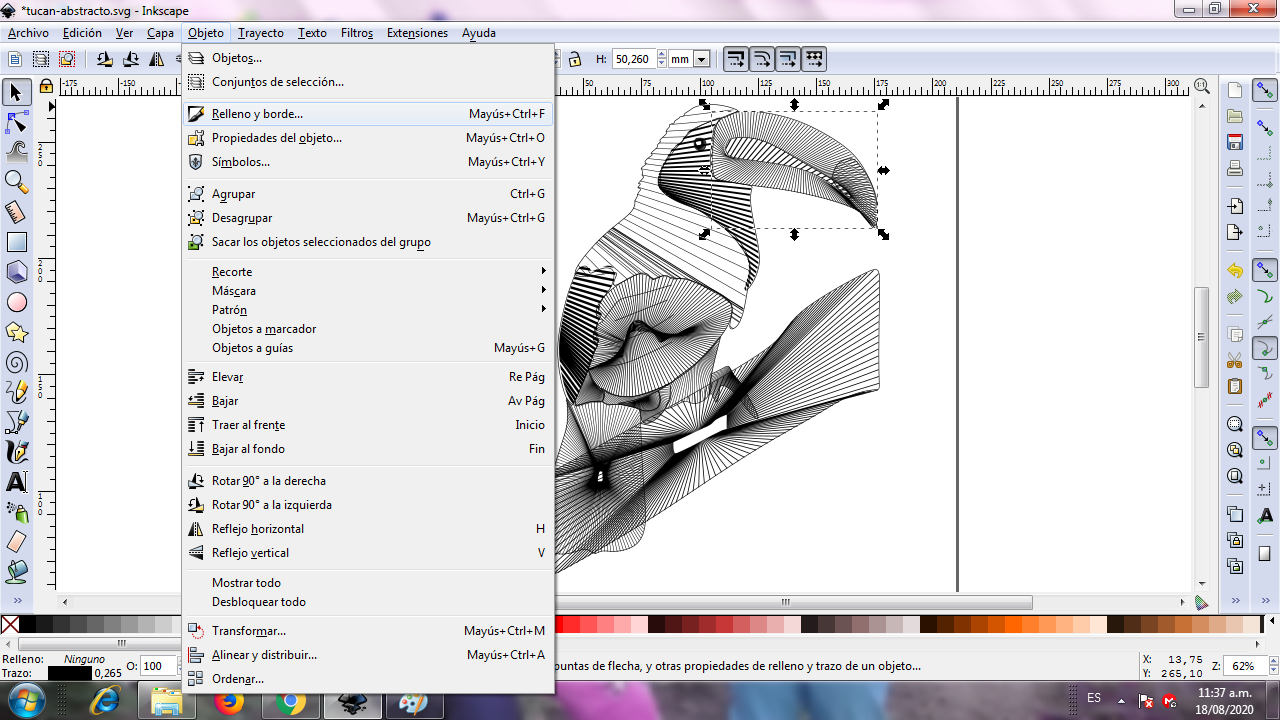The height and width of the screenshot is (720, 1280).
Task: Select the Spray tool
Action: tap(16, 511)
